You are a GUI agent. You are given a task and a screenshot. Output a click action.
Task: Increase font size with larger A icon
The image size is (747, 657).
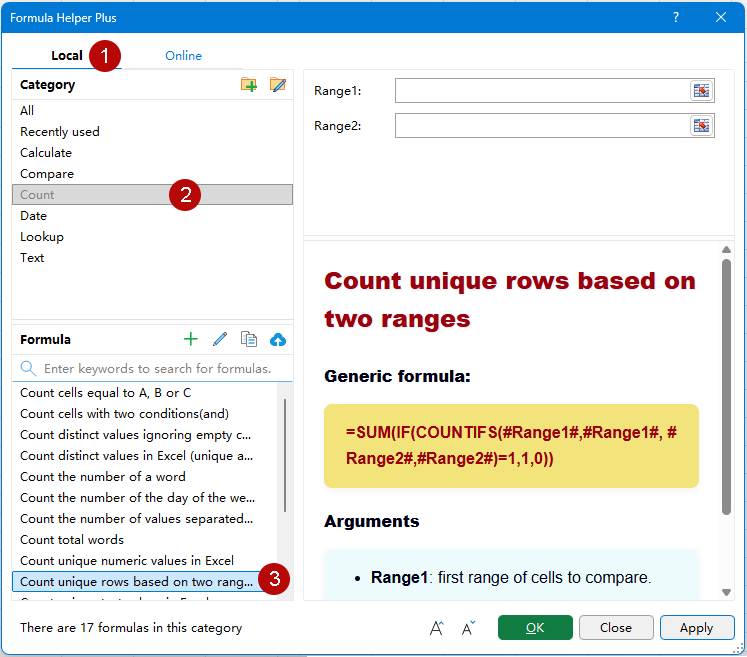tap(436, 628)
